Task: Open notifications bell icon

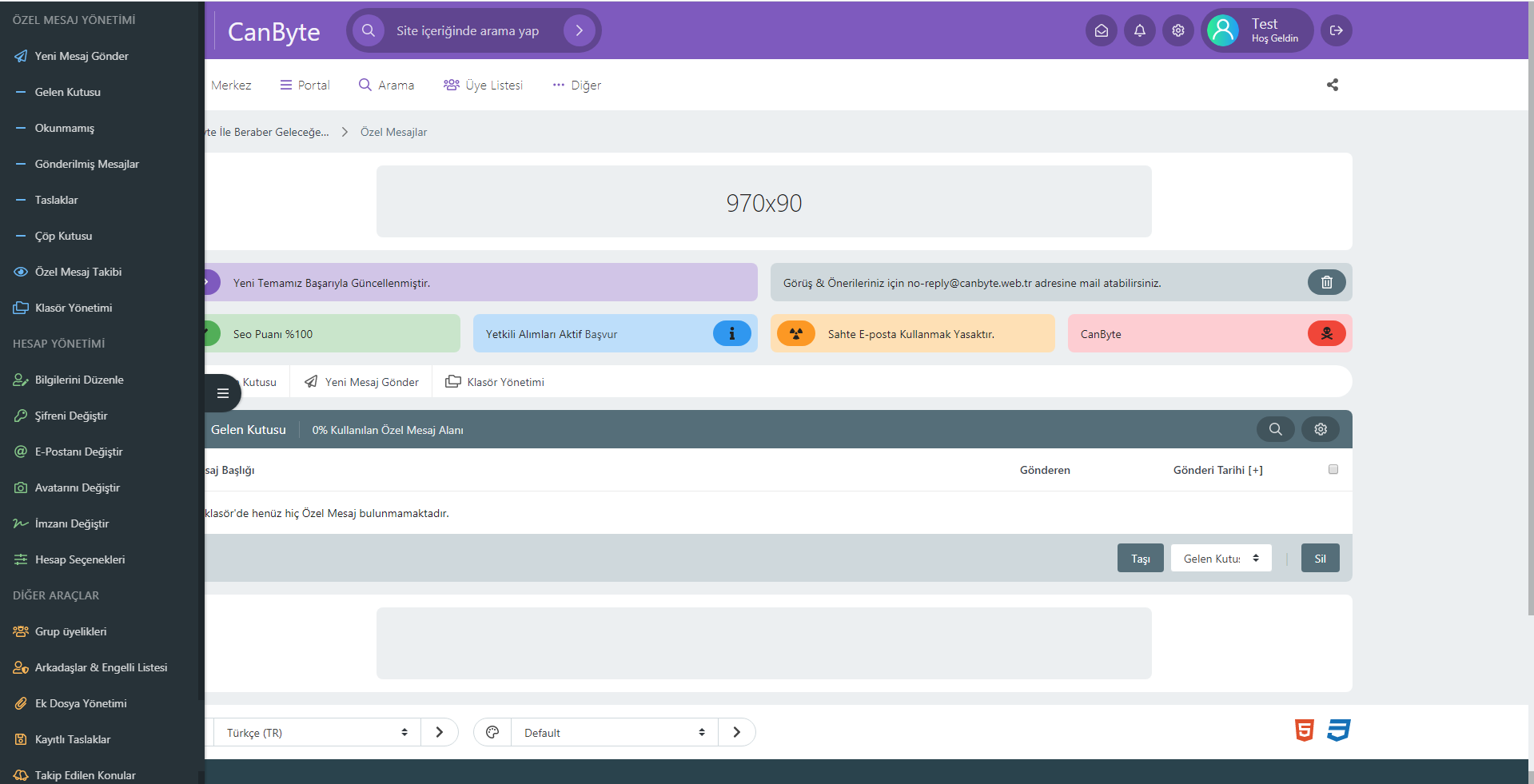Action: click(1140, 30)
